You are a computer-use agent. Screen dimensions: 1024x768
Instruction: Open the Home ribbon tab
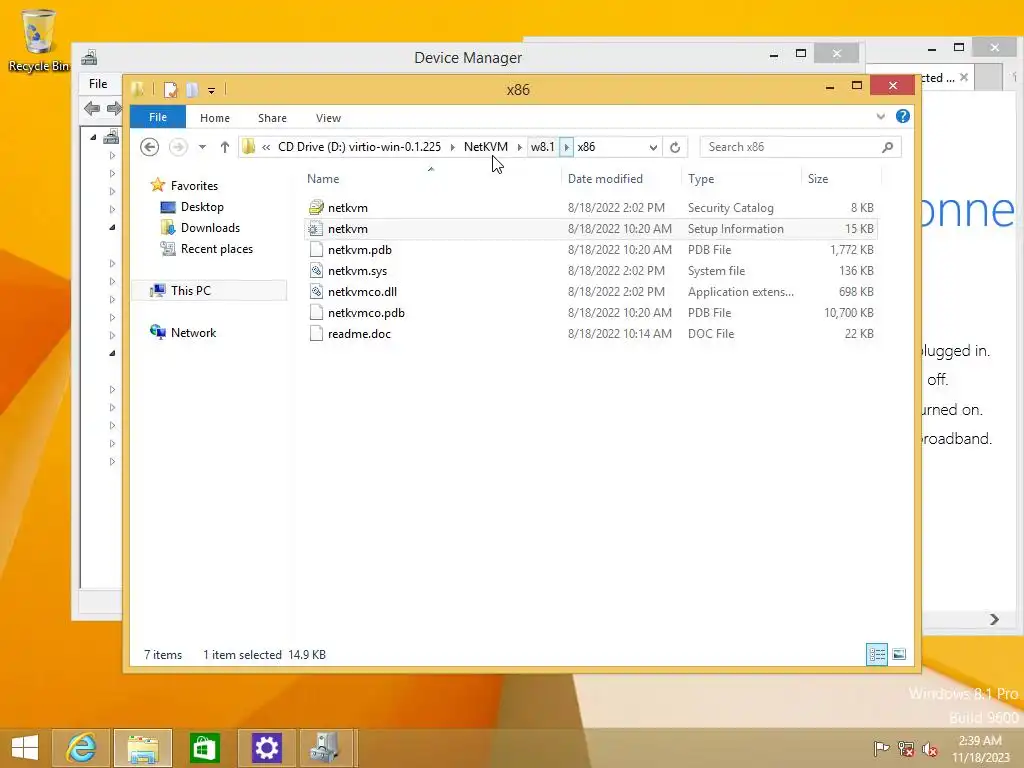click(x=215, y=118)
